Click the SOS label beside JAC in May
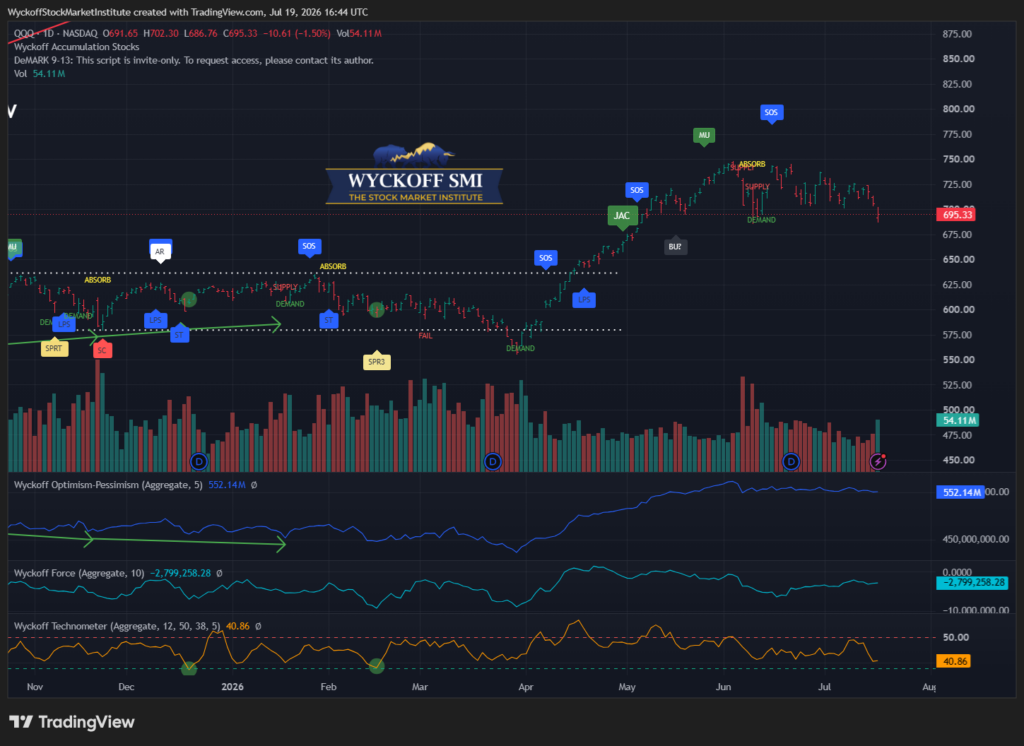 click(637, 190)
